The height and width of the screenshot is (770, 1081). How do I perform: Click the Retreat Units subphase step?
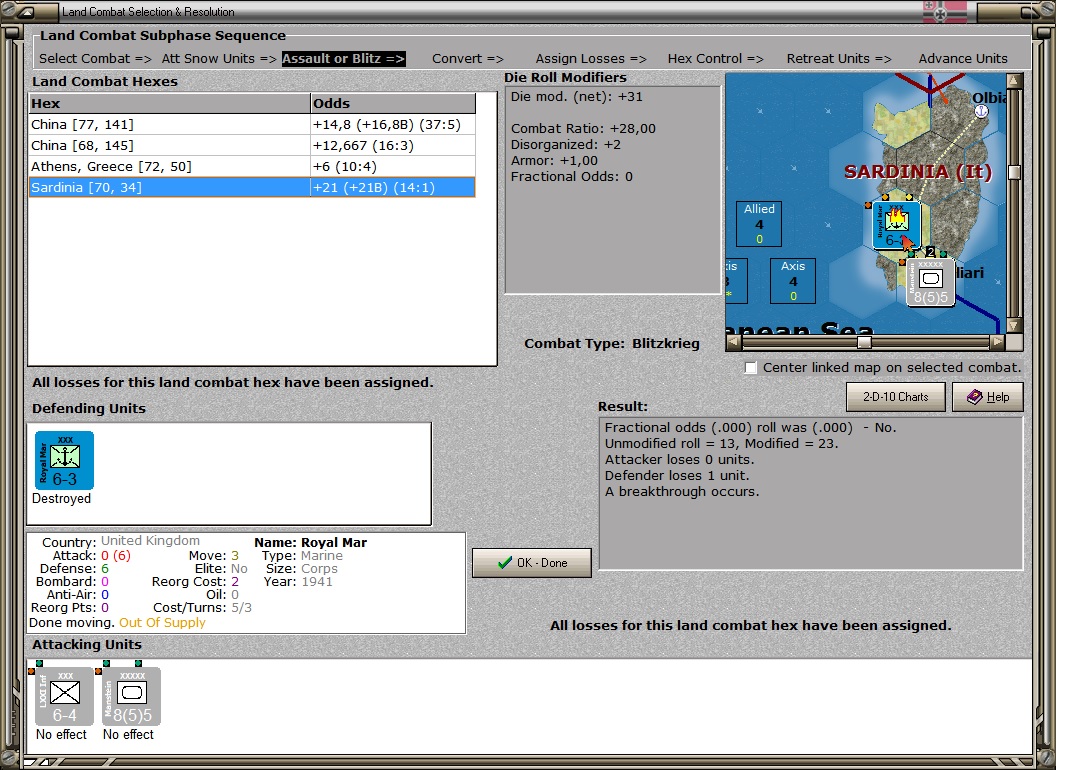(839, 59)
